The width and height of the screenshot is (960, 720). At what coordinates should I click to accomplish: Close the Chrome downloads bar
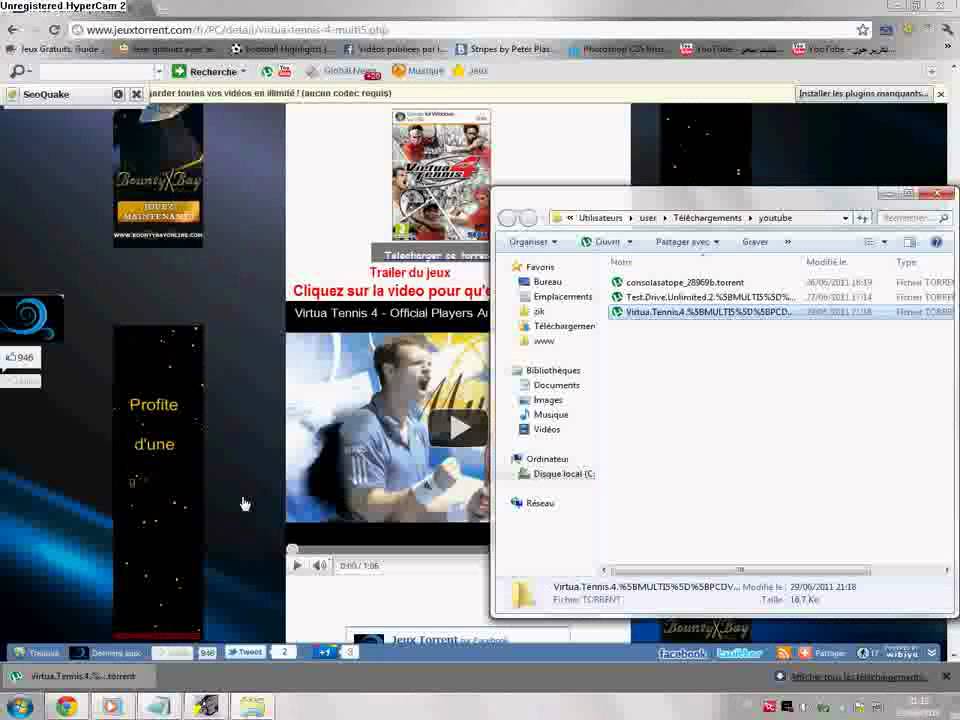[x=946, y=676]
